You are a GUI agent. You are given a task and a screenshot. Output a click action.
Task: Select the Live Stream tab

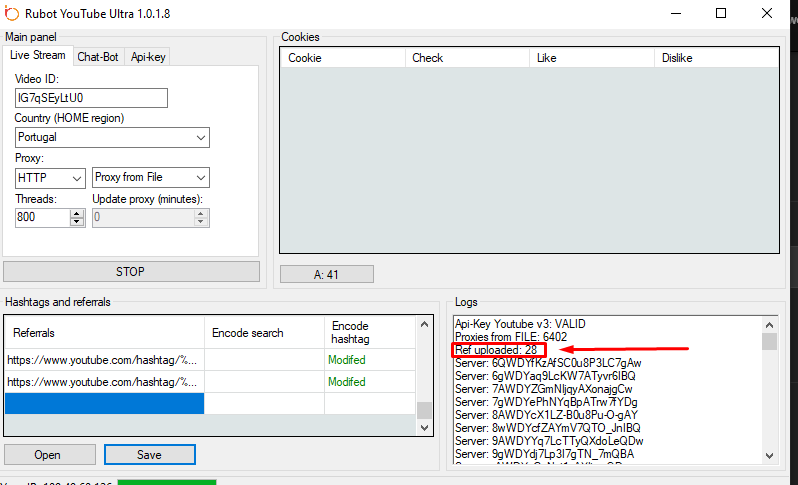pyautogui.click(x=38, y=56)
